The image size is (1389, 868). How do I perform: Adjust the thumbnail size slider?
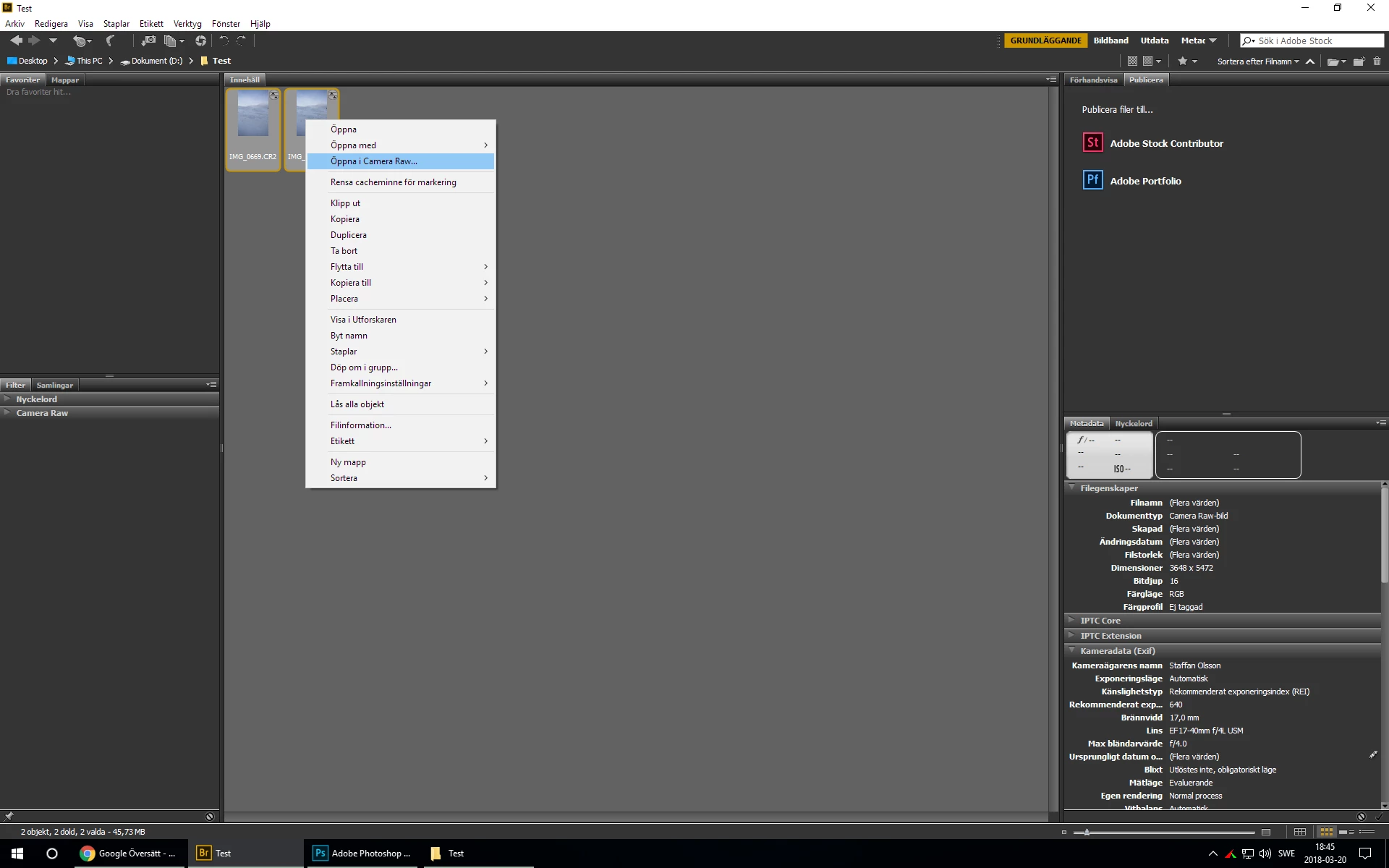1087,833
